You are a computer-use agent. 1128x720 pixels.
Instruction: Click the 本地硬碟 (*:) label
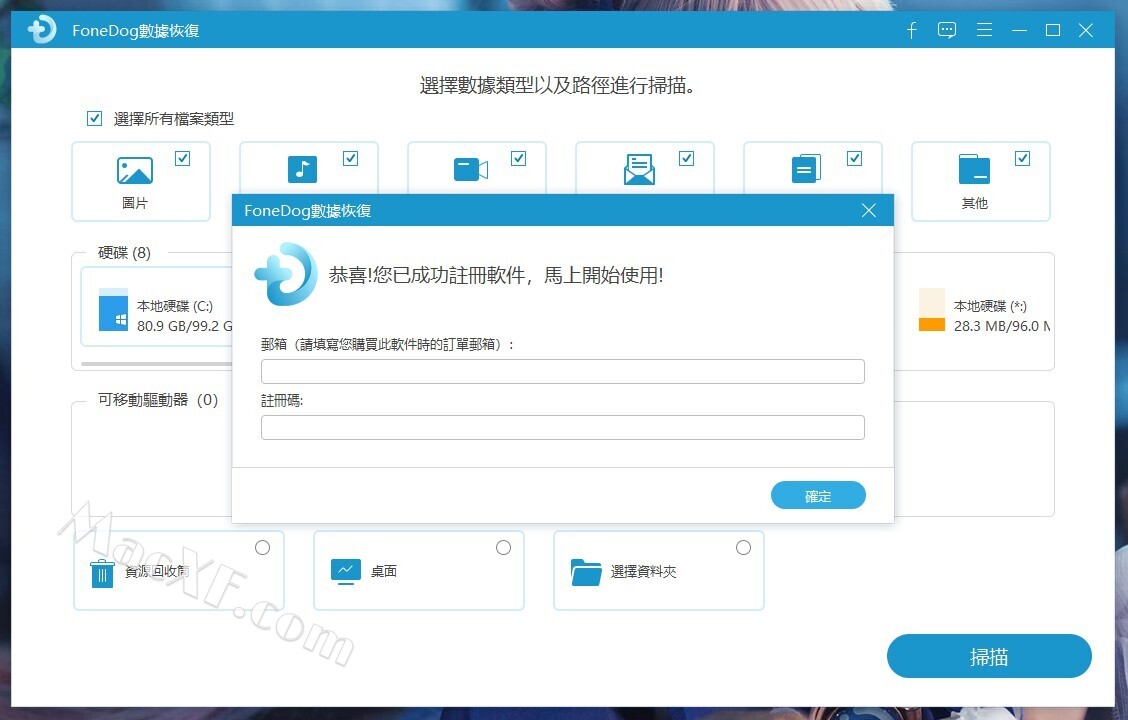pos(990,306)
